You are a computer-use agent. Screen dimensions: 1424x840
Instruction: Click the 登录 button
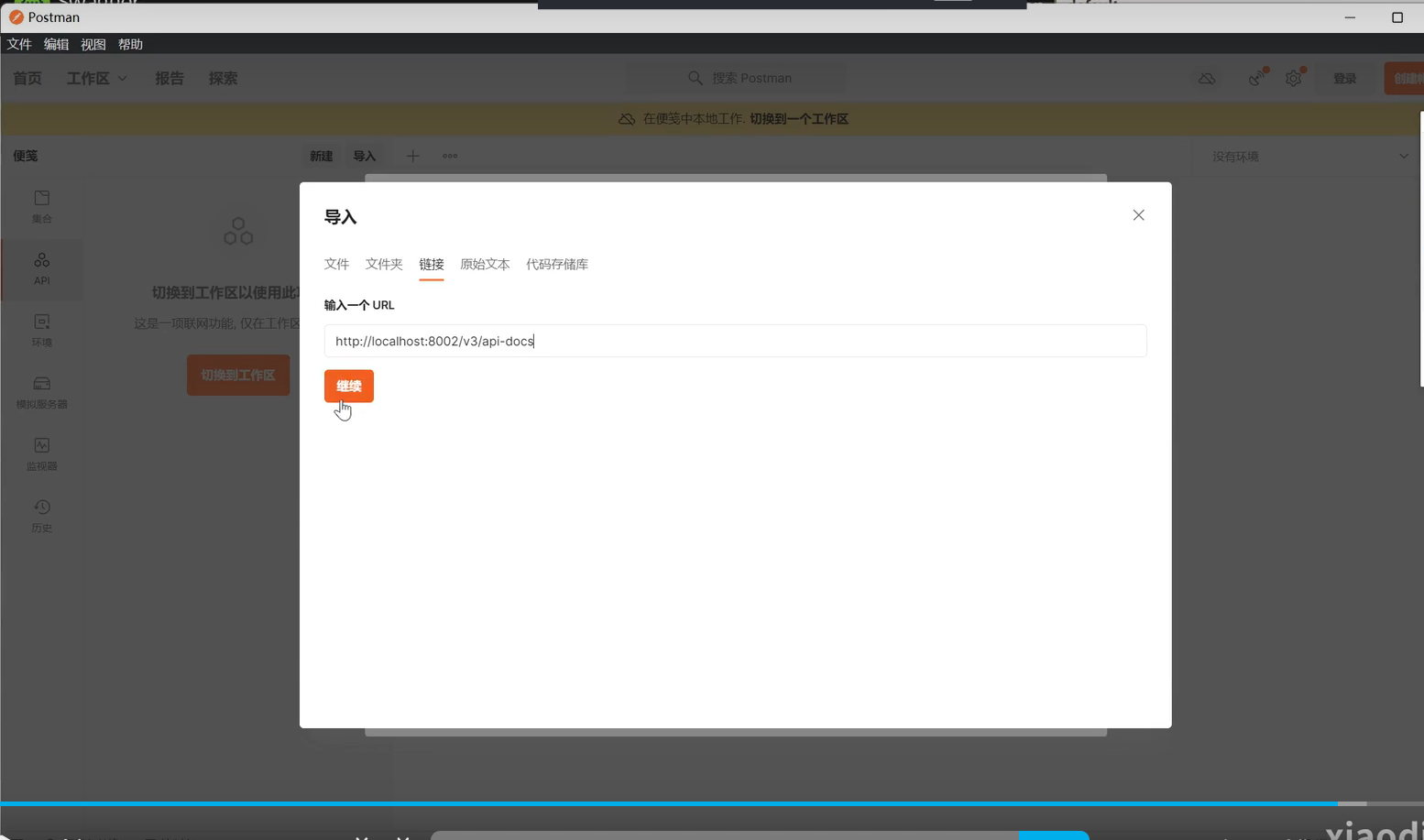click(1344, 79)
